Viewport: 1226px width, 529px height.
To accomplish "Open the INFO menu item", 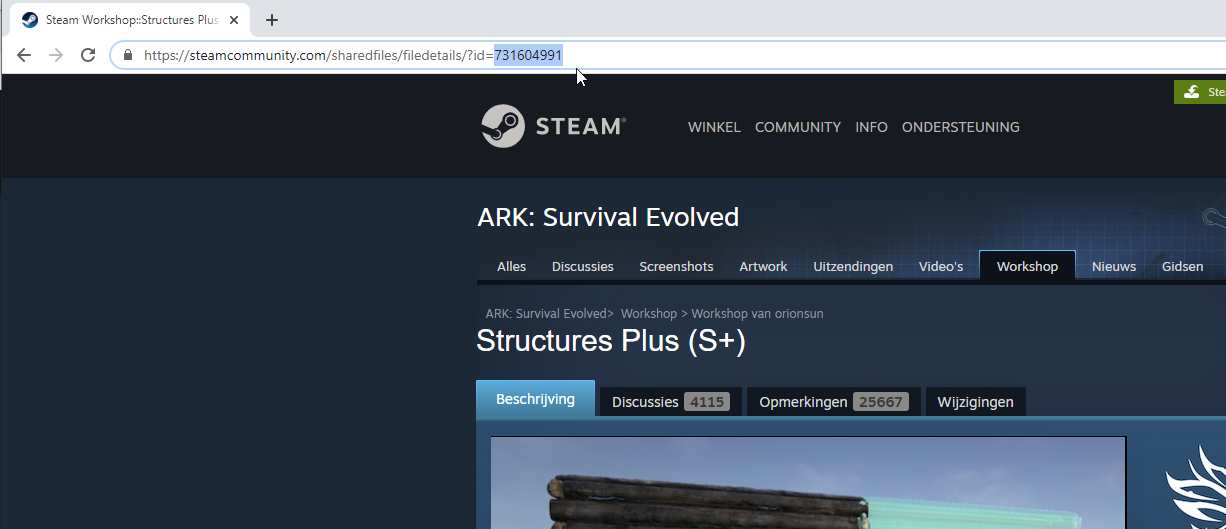I will point(871,127).
